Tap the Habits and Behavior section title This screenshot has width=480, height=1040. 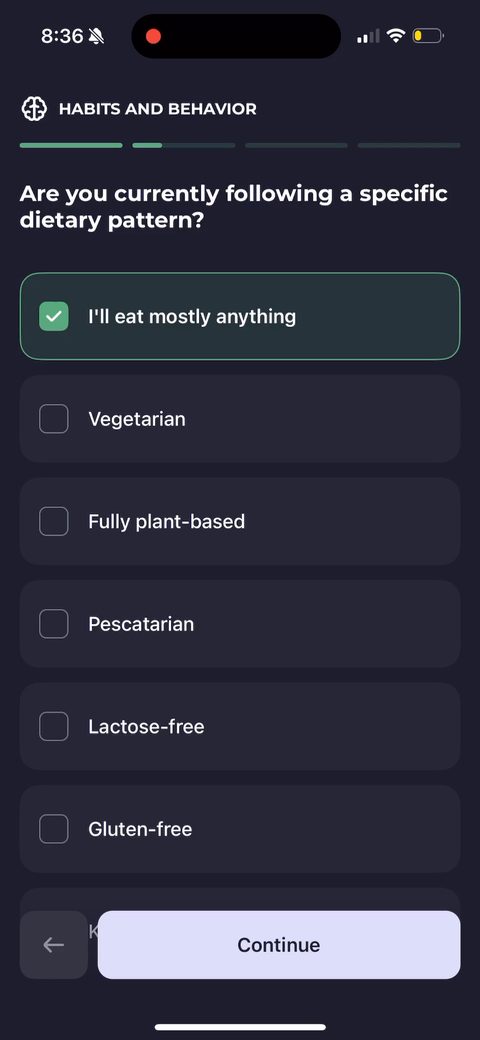pyautogui.click(x=158, y=109)
